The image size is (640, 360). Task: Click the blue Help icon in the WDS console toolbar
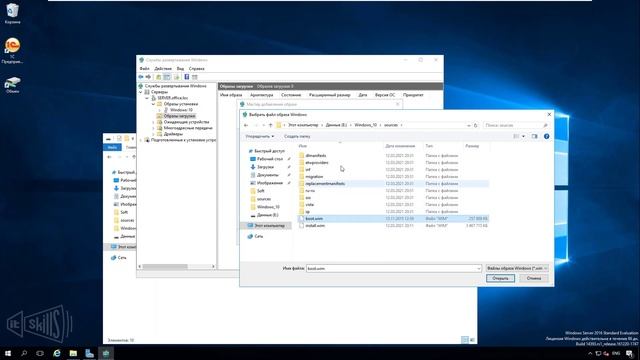click(x=187, y=77)
